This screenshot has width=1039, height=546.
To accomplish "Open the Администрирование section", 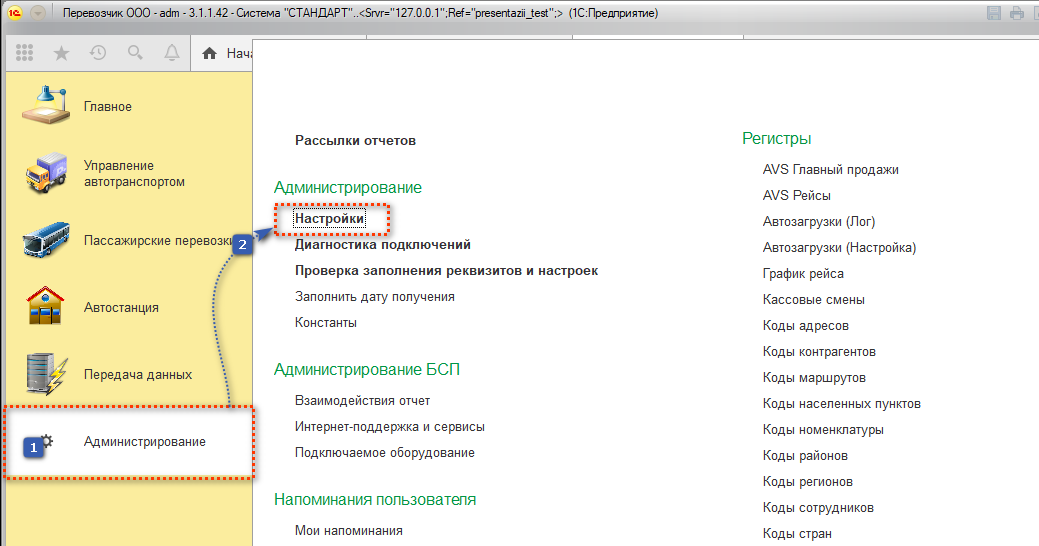I will point(144,442).
